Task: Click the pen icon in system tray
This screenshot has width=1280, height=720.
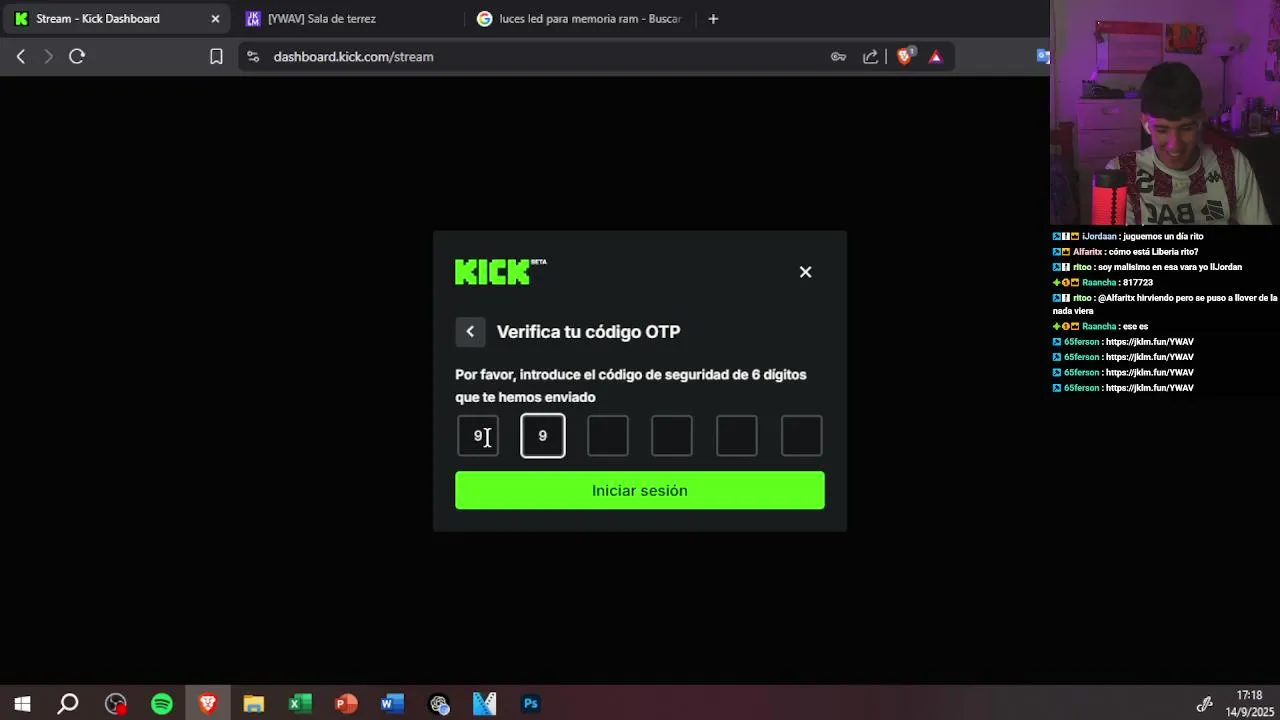Action: click(x=1205, y=704)
